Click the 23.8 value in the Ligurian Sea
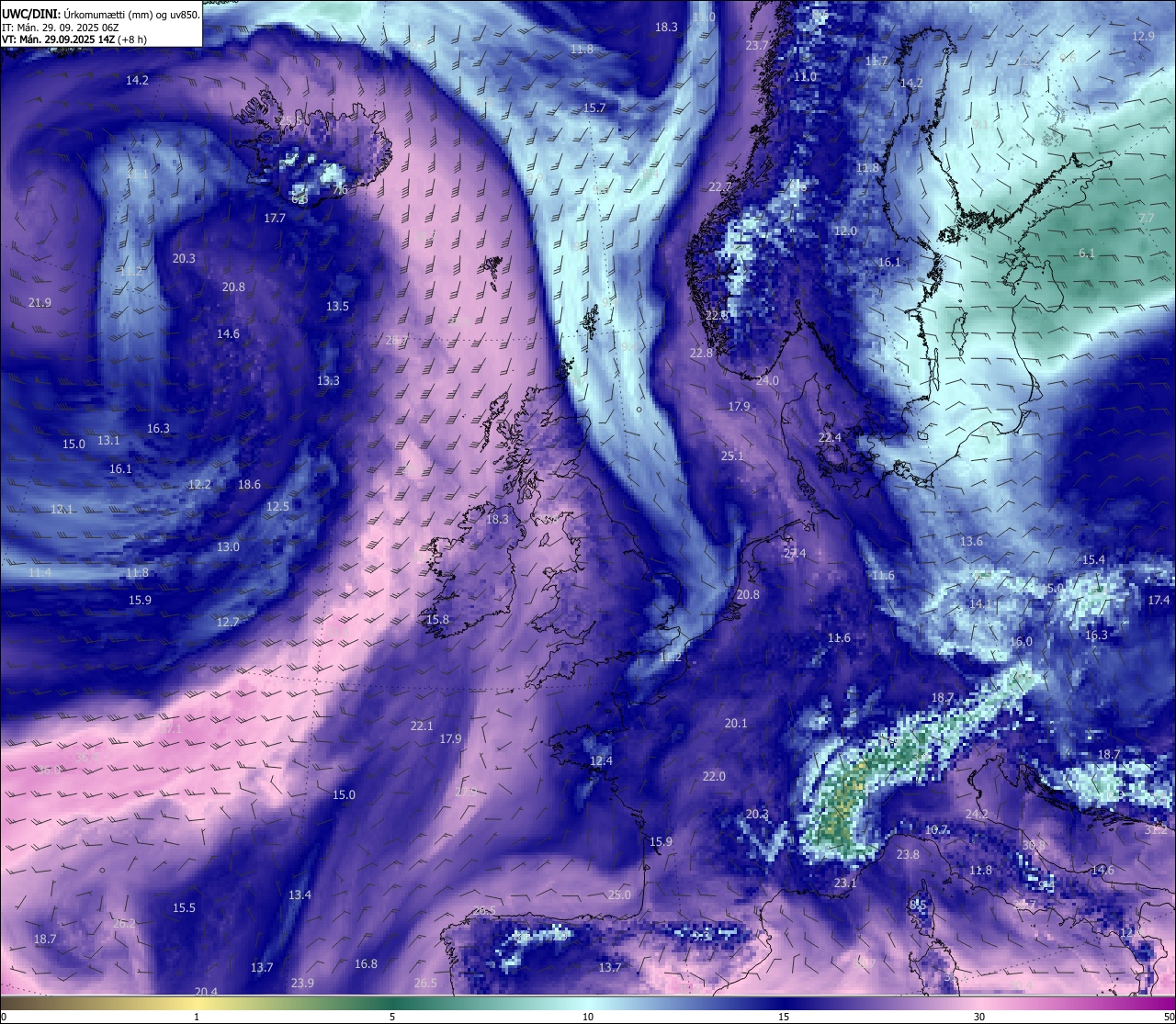The image size is (1176, 1024). click(x=907, y=855)
